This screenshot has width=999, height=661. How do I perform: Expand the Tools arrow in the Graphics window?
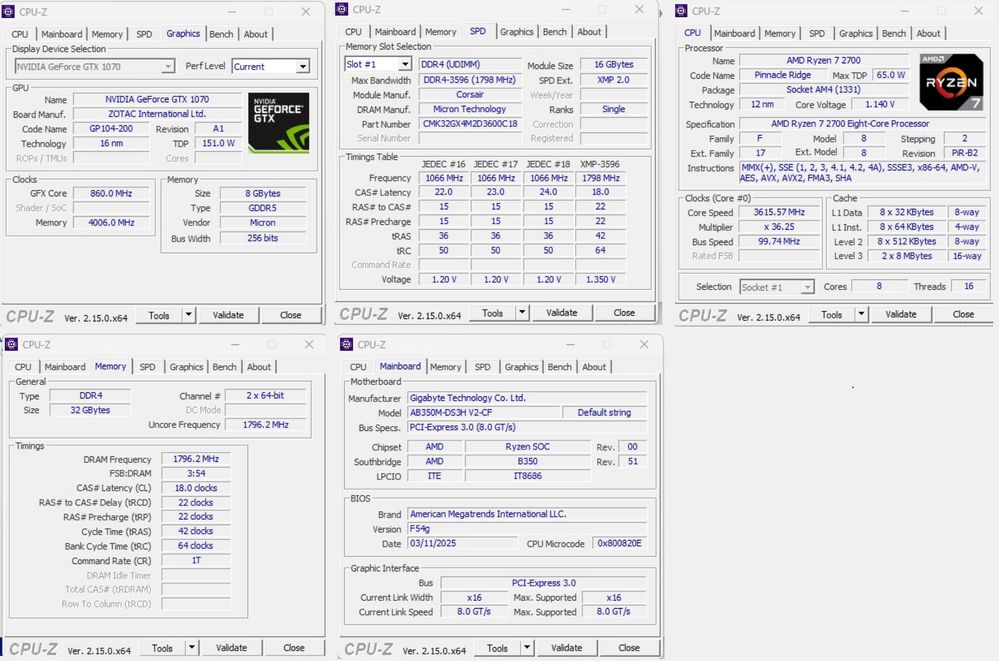point(188,315)
